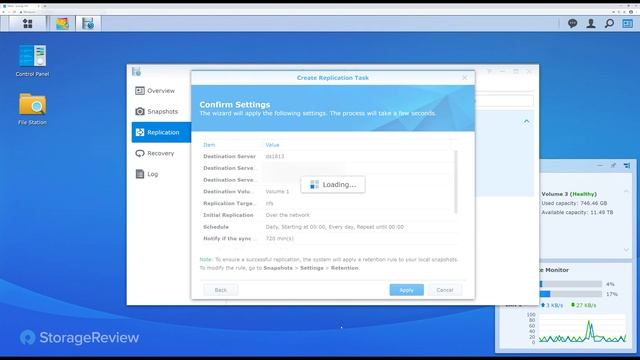Move the storage widget to the previous volume
The width and height of the screenshot is (640, 360).
[x=626, y=191]
